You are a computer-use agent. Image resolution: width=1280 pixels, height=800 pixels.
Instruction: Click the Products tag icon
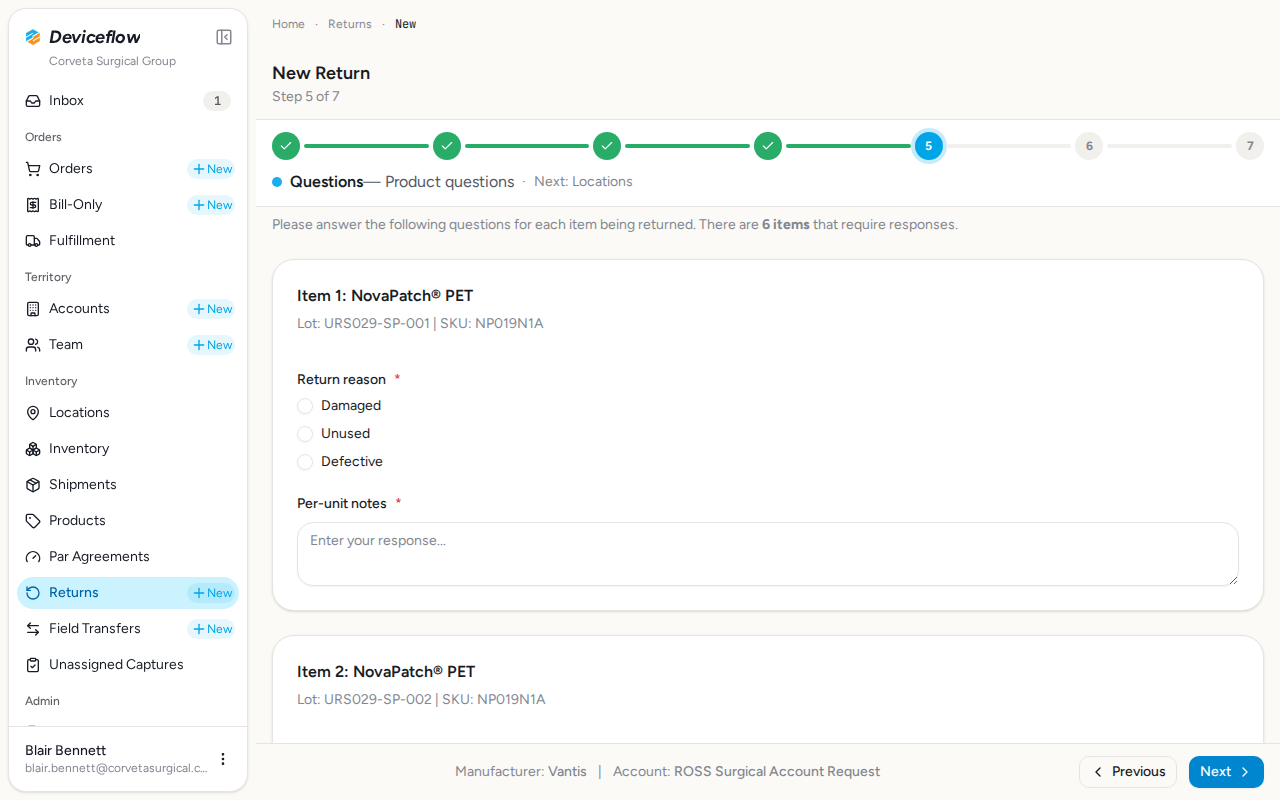[33, 521]
